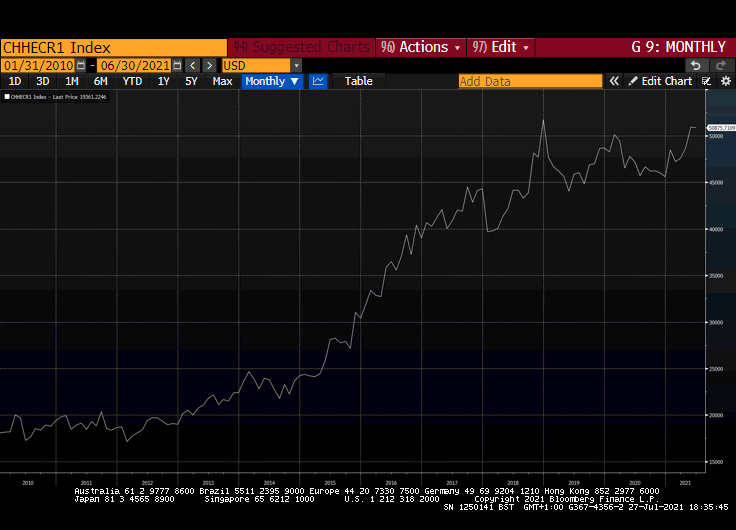This screenshot has width=736, height=530.
Task: Open the Edit menu
Action: click(x=501, y=47)
